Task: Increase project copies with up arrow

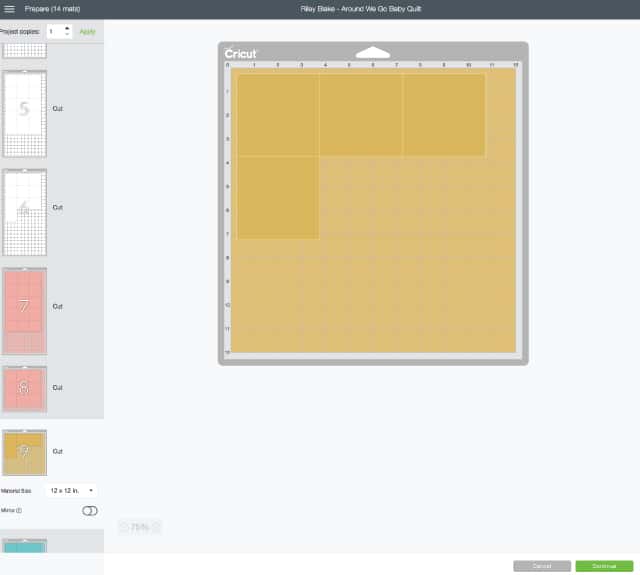Action: (x=67, y=28)
